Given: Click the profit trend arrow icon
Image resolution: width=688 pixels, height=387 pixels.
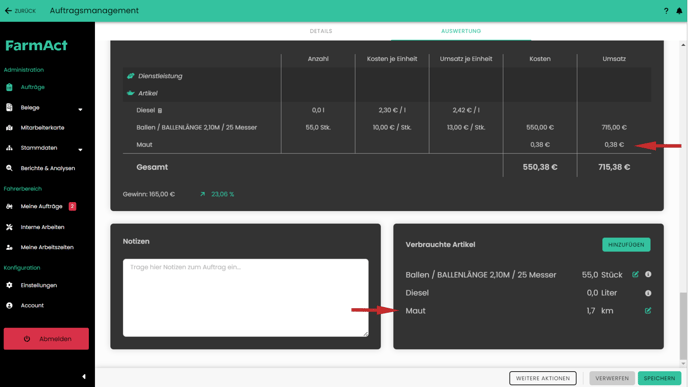Looking at the screenshot, I should click(x=202, y=194).
